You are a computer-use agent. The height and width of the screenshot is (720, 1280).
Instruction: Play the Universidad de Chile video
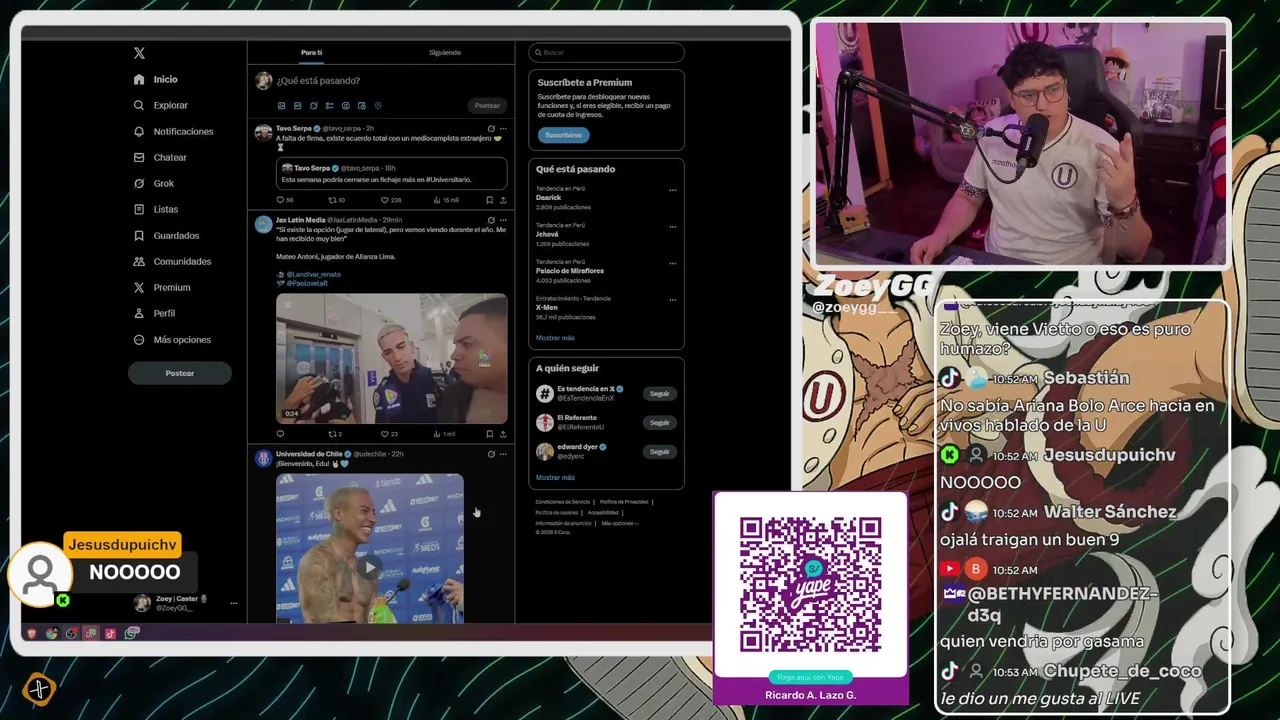pos(370,567)
